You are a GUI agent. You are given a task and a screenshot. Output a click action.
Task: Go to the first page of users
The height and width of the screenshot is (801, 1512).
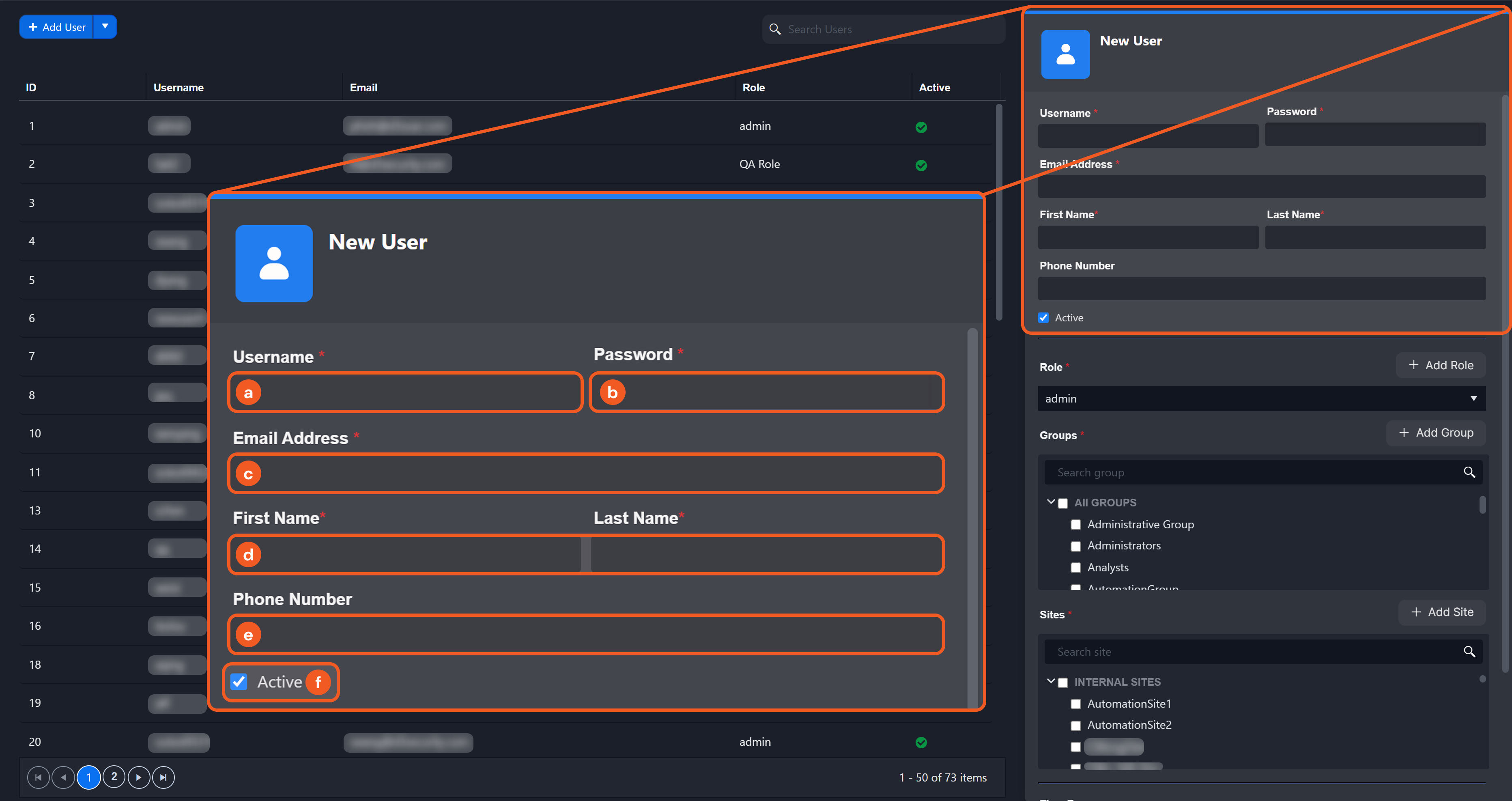pos(38,777)
